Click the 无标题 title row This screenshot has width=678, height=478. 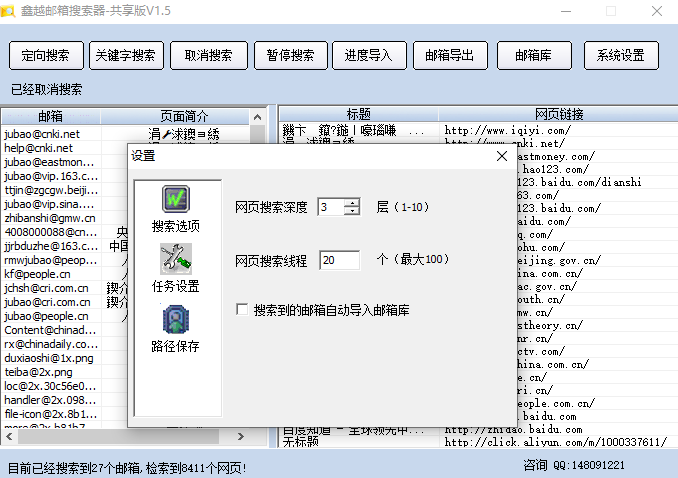click(x=301, y=442)
